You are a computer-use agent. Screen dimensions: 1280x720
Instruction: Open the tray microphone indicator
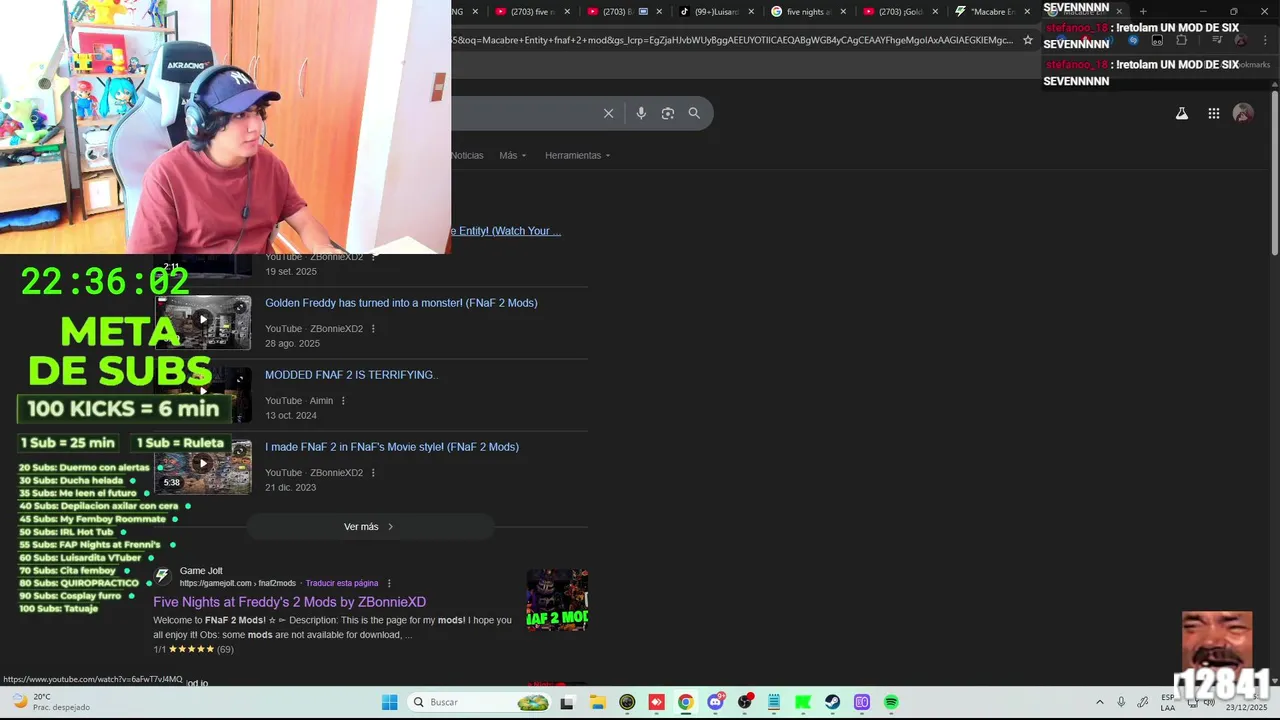click(x=1121, y=702)
